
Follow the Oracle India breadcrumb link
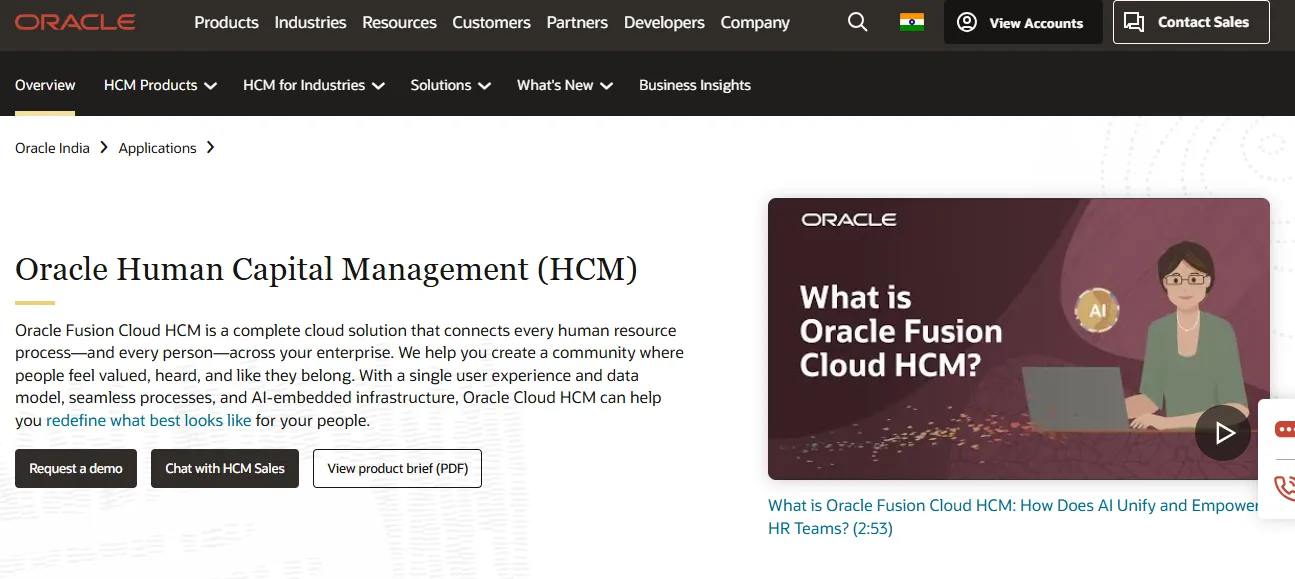[52, 148]
